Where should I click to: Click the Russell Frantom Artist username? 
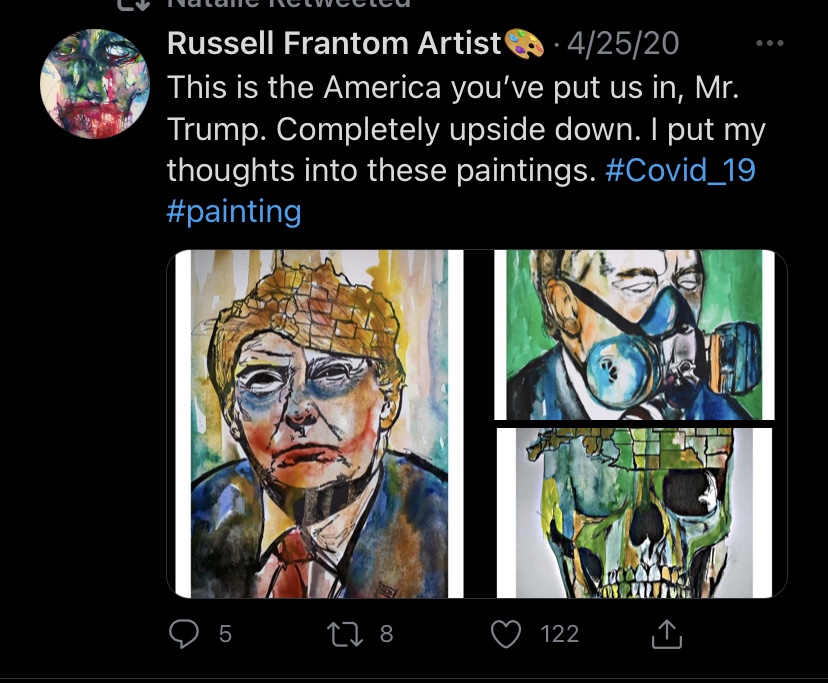(x=333, y=43)
